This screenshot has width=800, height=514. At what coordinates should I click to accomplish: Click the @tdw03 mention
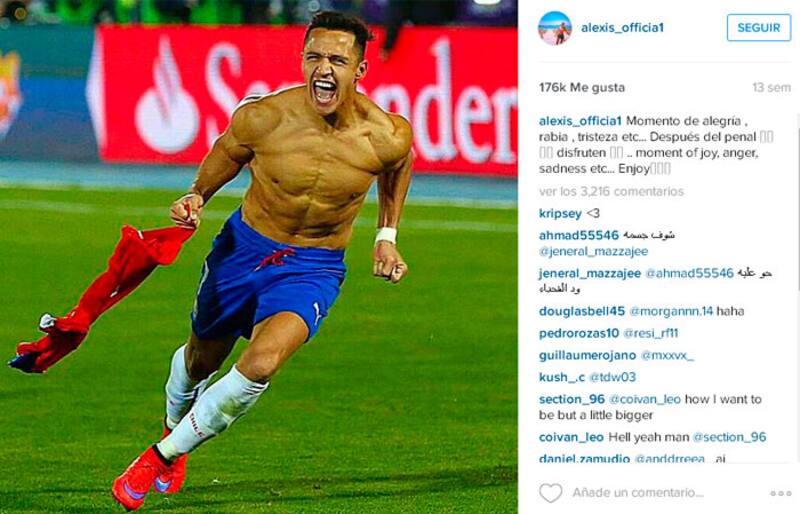point(612,377)
